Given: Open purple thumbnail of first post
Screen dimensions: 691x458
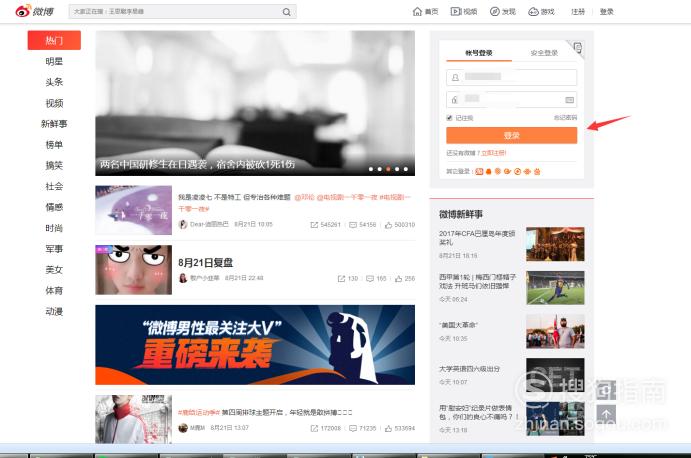Looking at the screenshot, I should pos(134,210).
